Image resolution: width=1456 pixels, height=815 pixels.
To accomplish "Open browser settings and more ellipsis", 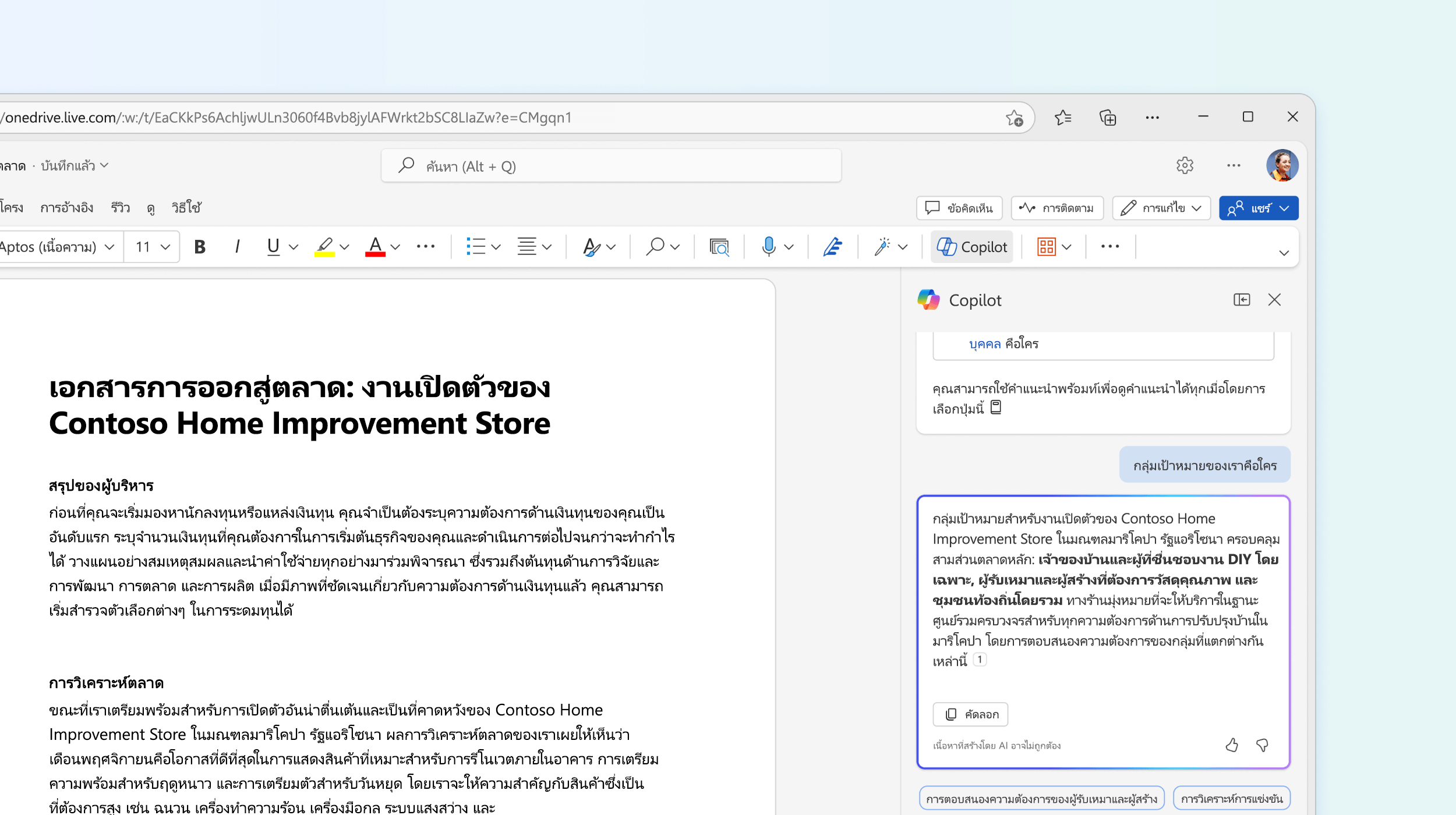I will pos(1152,118).
